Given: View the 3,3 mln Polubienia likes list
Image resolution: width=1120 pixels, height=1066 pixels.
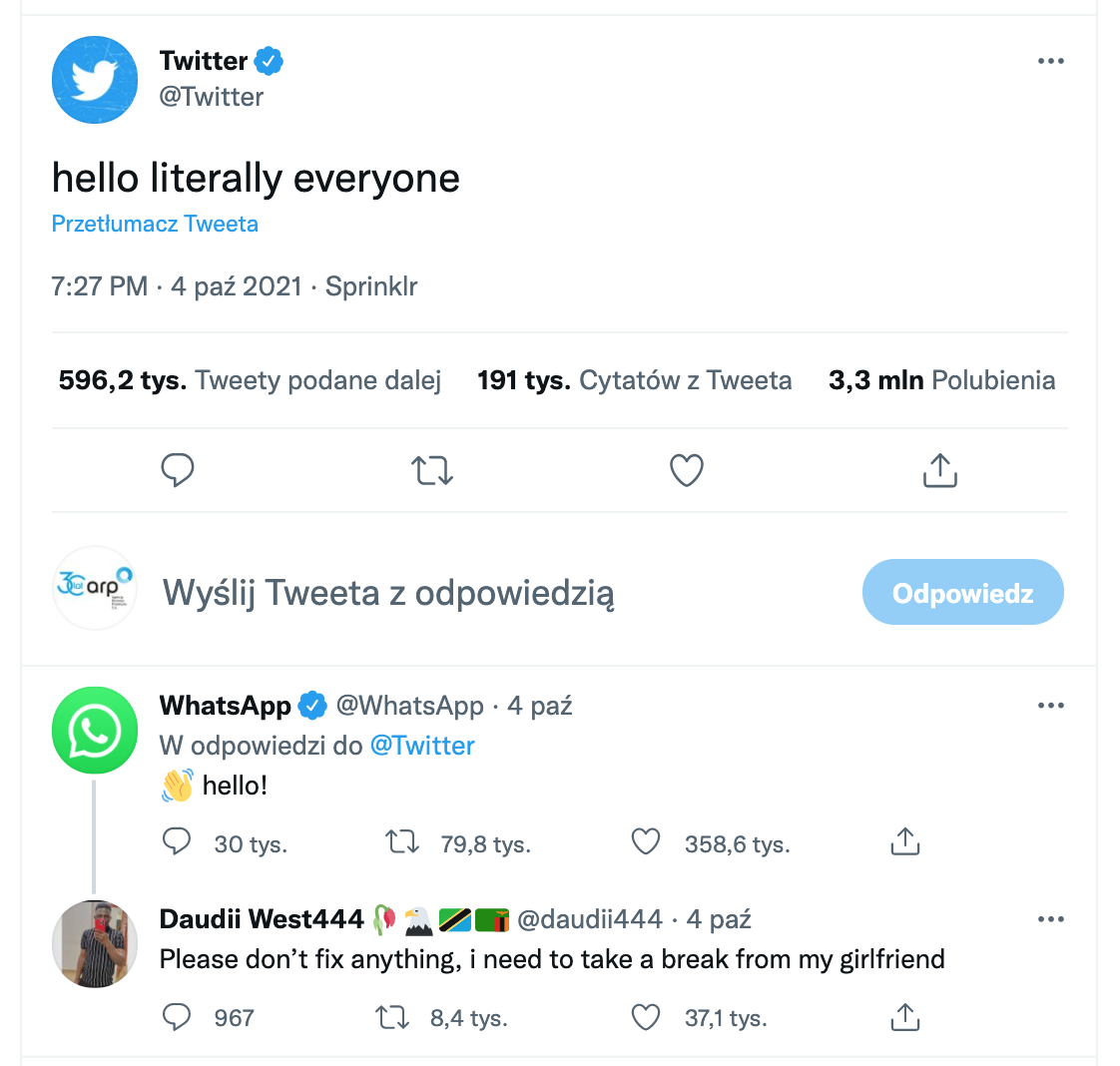Looking at the screenshot, I should point(941,380).
